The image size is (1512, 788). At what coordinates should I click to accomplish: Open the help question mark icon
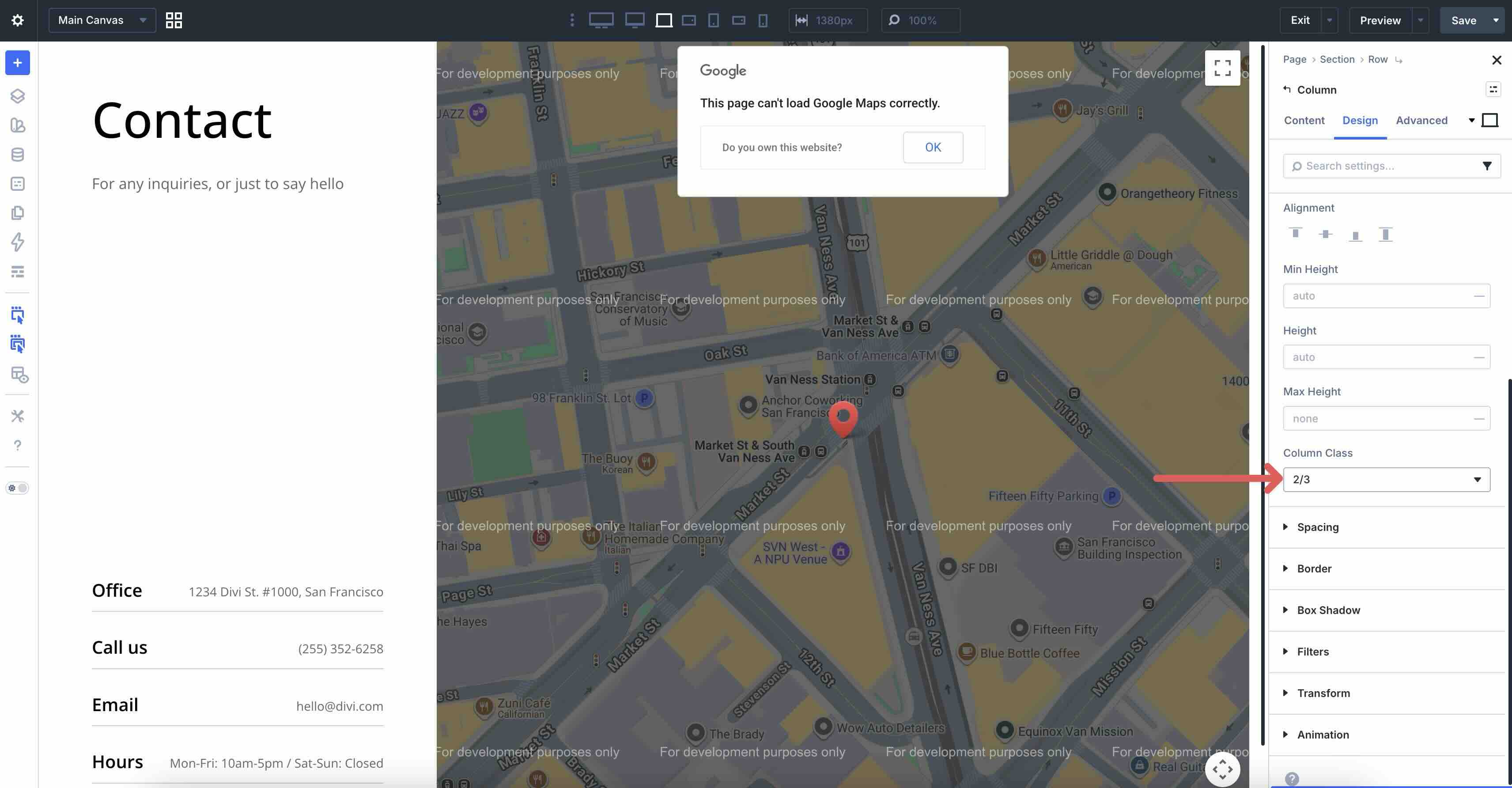pos(17,445)
